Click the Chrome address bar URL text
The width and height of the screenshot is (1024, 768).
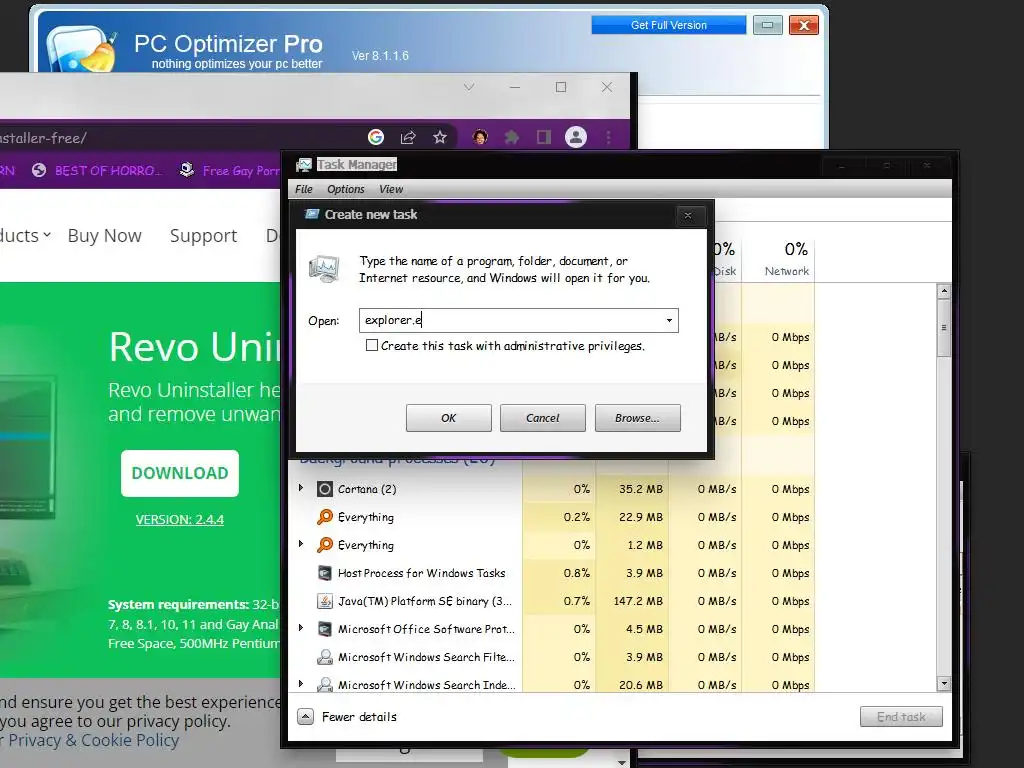(x=43, y=138)
